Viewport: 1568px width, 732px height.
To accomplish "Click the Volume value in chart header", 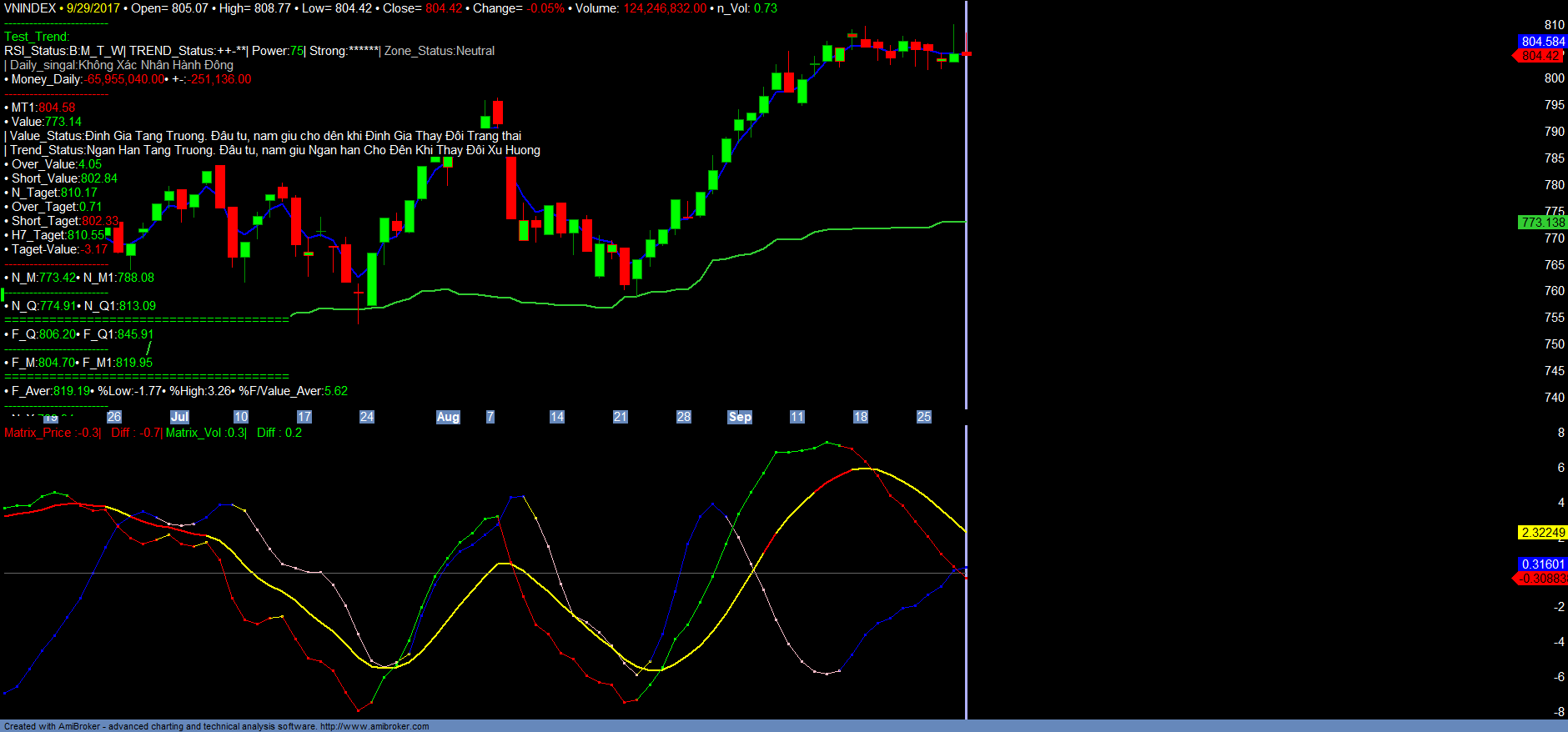I will pyautogui.click(x=665, y=8).
